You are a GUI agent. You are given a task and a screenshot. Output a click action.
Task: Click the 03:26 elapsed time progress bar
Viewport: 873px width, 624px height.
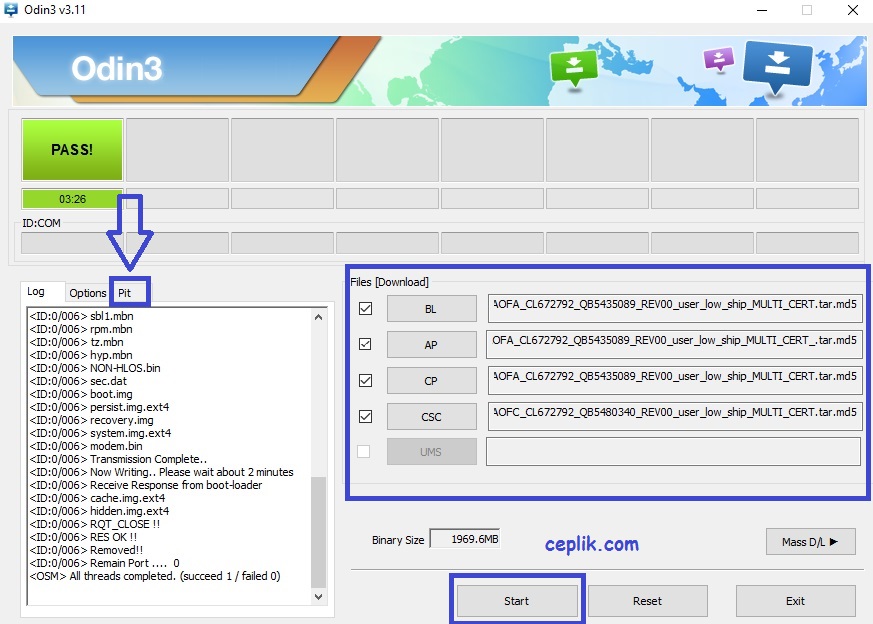tap(72, 199)
